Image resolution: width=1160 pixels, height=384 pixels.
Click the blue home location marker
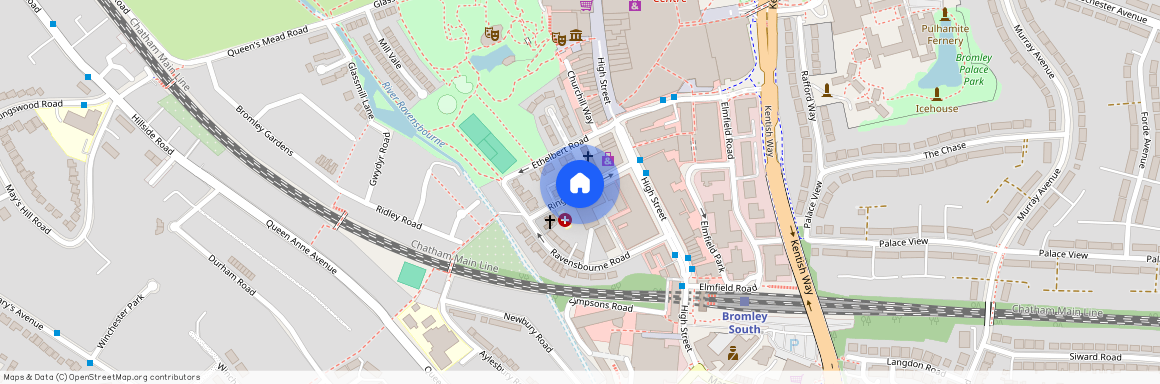click(580, 183)
